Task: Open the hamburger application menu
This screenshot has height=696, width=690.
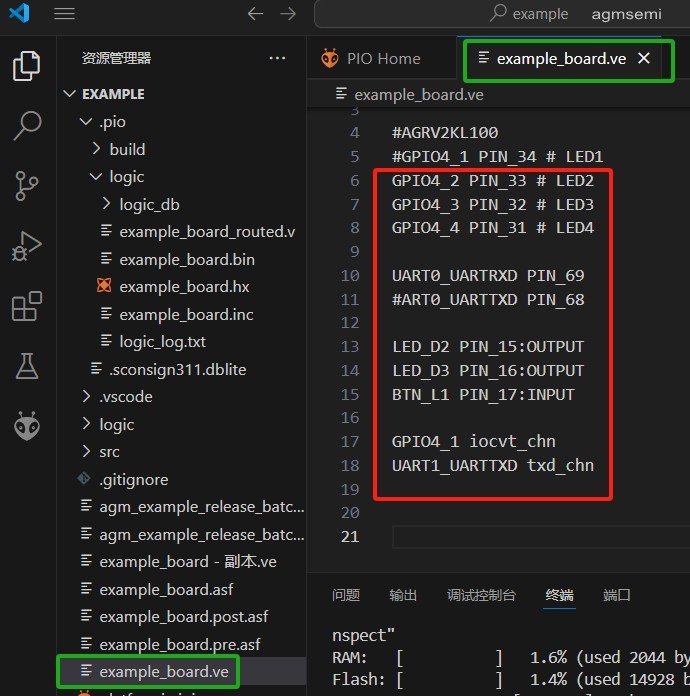Action: pyautogui.click(x=64, y=14)
